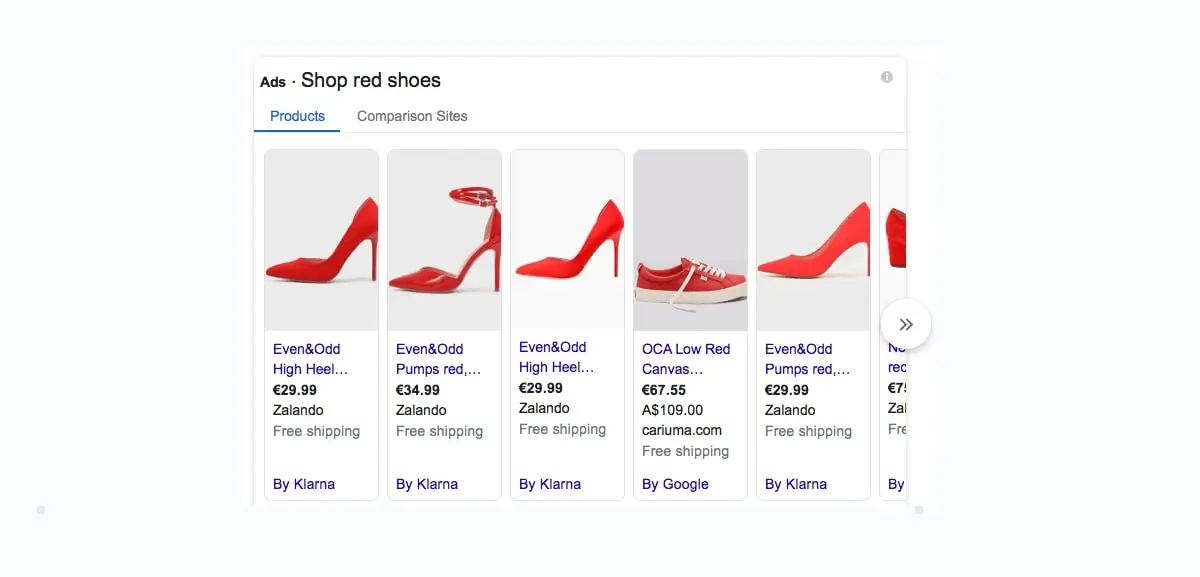The height and width of the screenshot is (577, 1200).
Task: Select the Comparison Sites tab
Action: coord(412,116)
